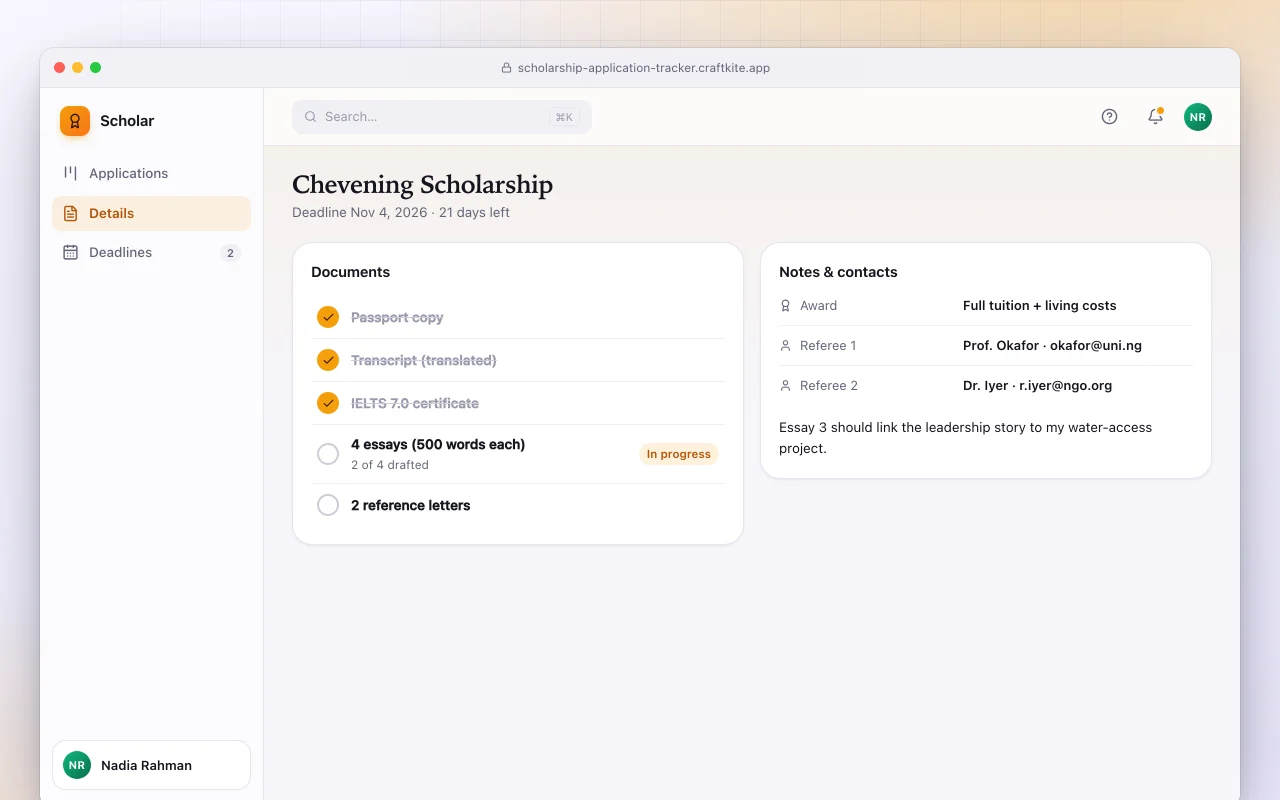This screenshot has height=800, width=1280.
Task: Click the Essay 3 note text
Action: coord(966,438)
